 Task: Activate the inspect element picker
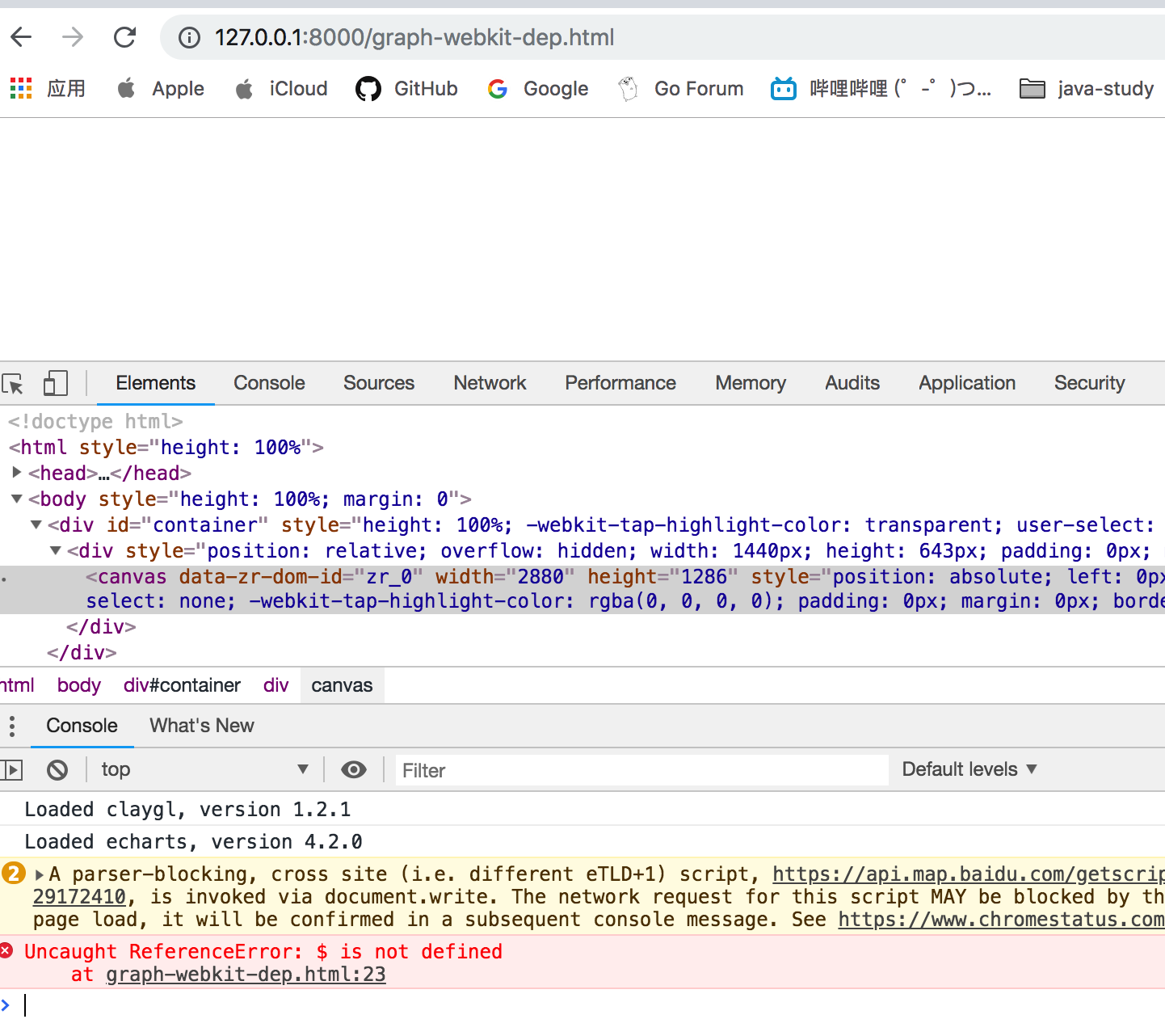coord(13,383)
